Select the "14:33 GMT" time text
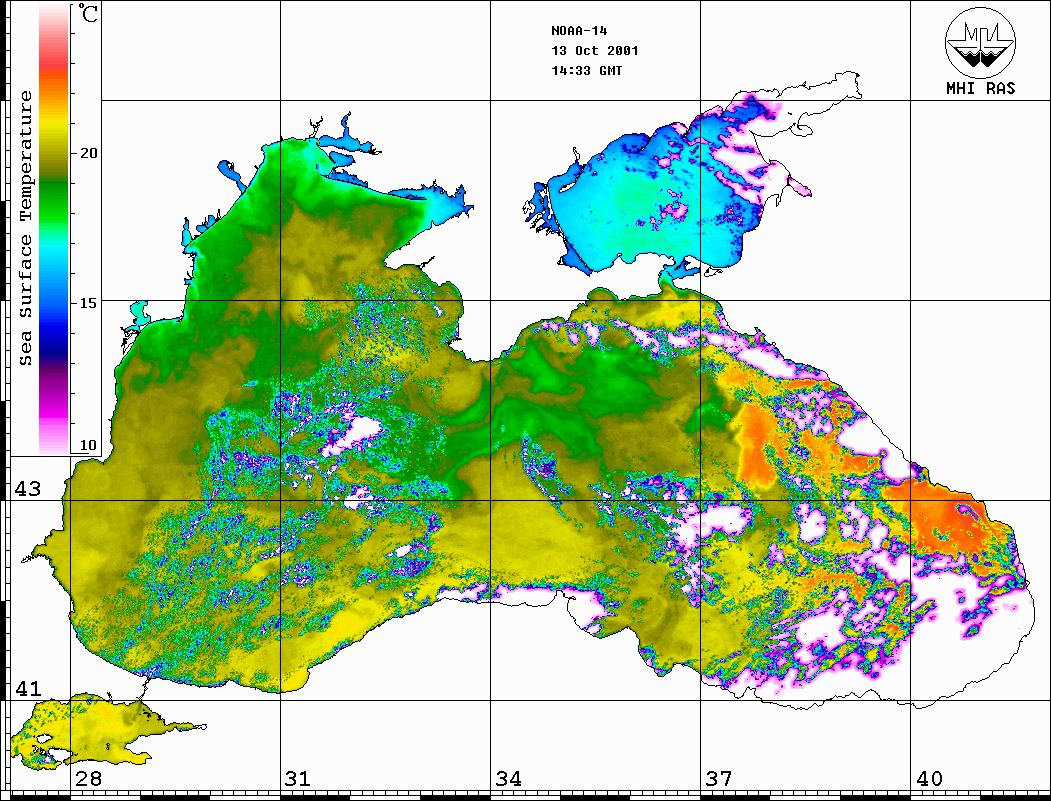This screenshot has height=801, width=1051. [586, 71]
